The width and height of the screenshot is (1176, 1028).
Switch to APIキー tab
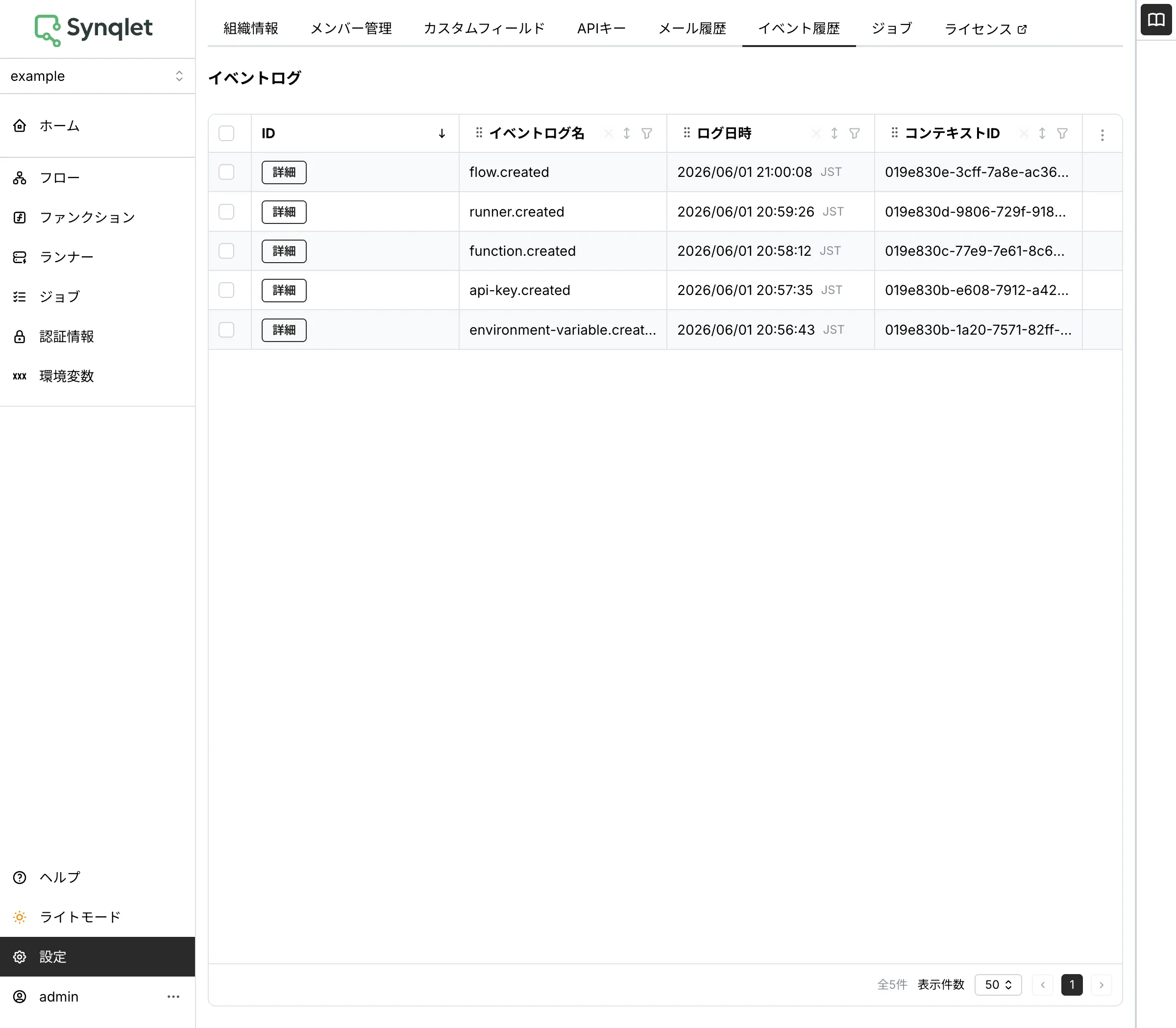click(x=601, y=28)
